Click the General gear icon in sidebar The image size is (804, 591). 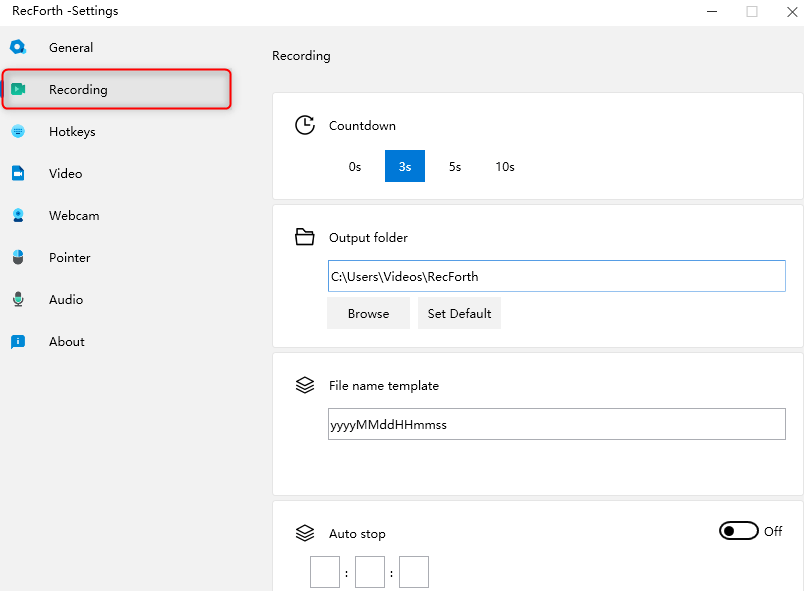tap(18, 47)
